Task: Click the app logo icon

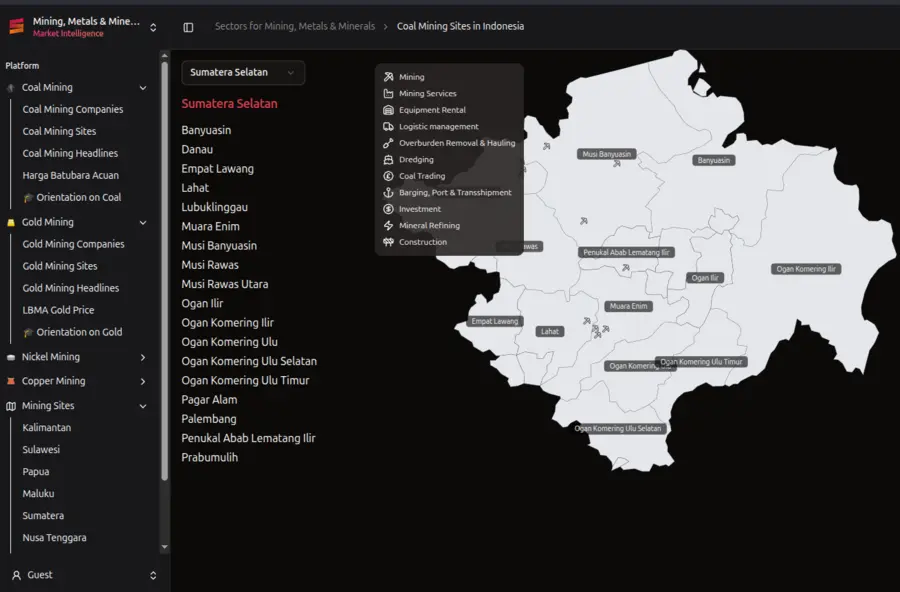Action: pyautogui.click(x=17, y=26)
